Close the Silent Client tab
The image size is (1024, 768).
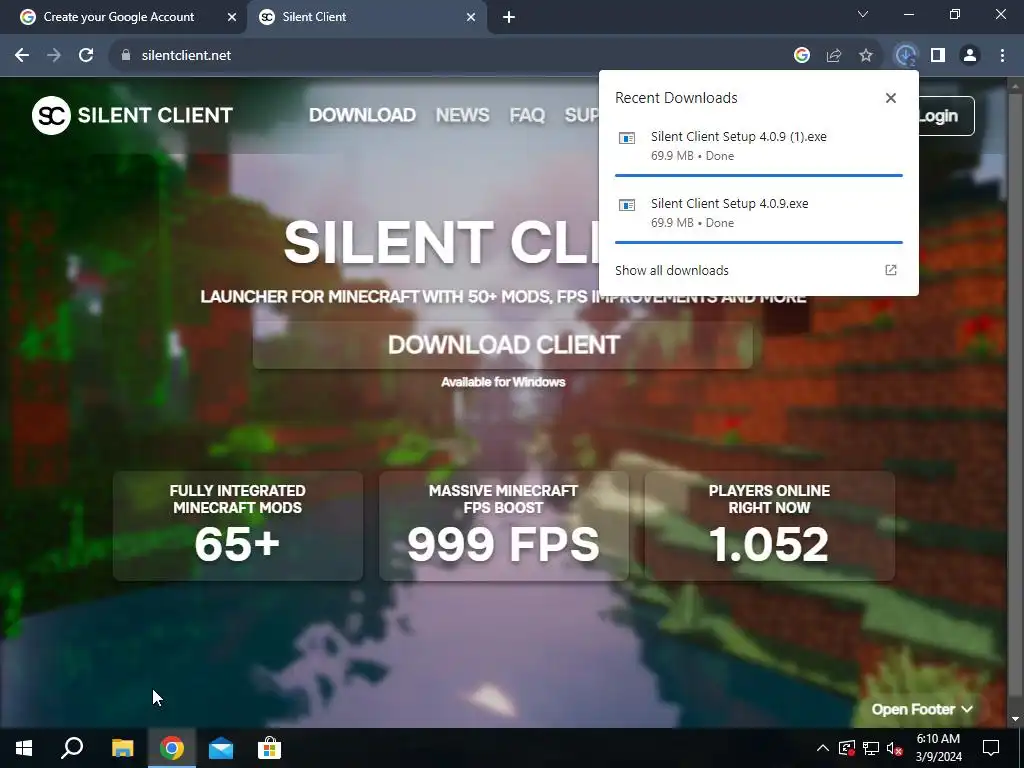(x=471, y=17)
